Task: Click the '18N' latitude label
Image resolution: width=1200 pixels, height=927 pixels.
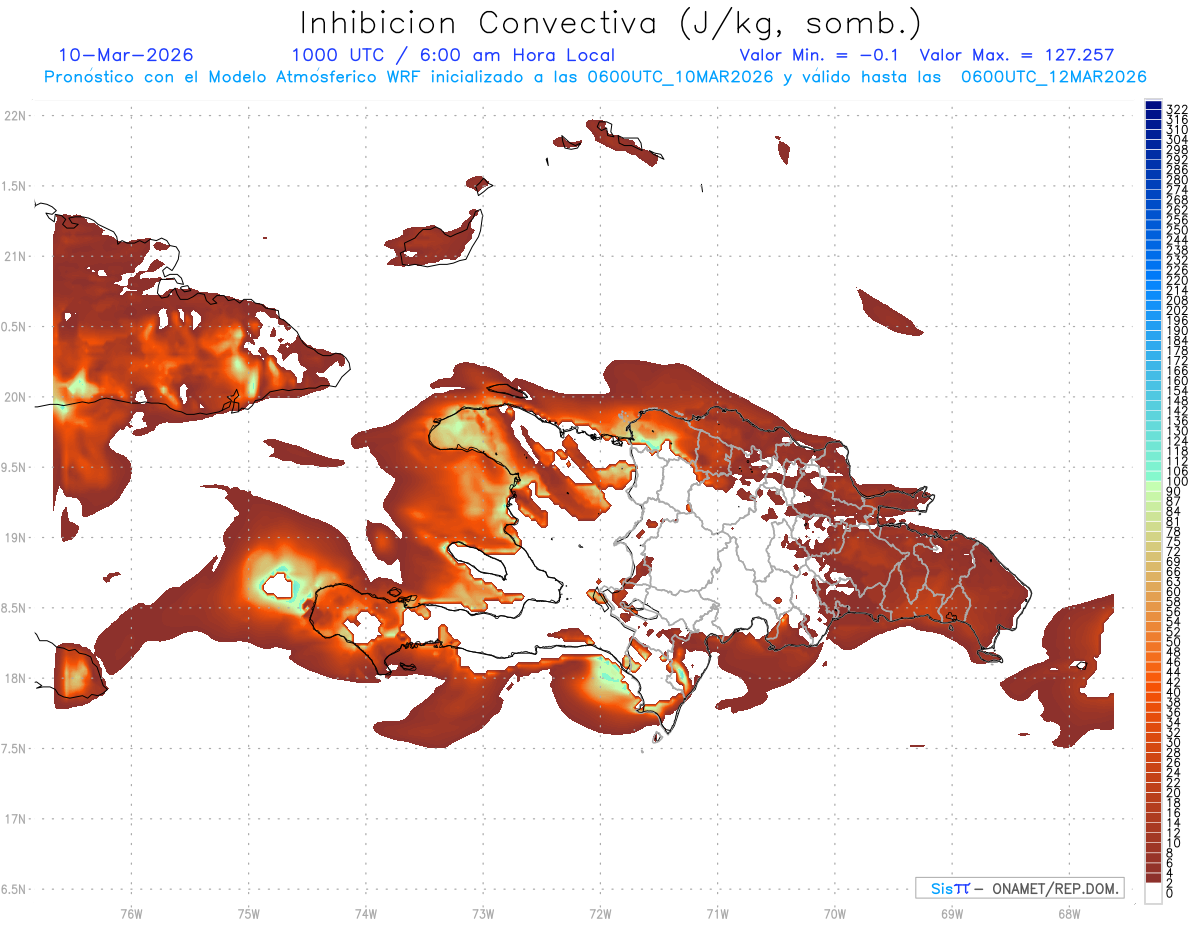Action: click(x=15, y=678)
